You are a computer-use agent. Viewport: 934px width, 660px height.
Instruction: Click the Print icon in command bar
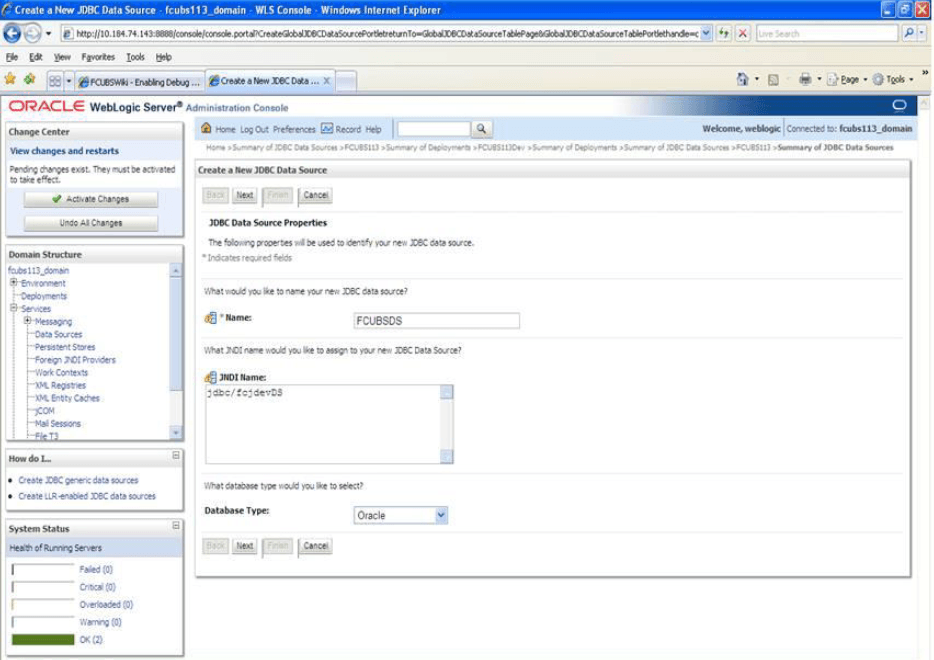click(x=805, y=79)
